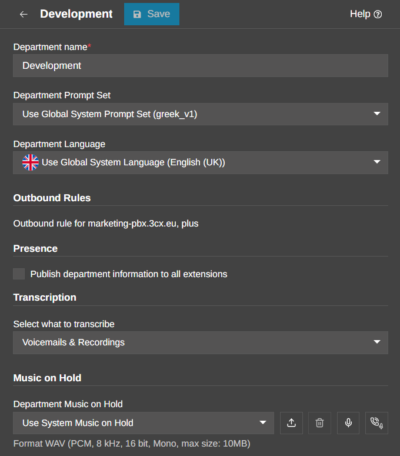Open the Help link
400x456 pixels.
(366, 14)
